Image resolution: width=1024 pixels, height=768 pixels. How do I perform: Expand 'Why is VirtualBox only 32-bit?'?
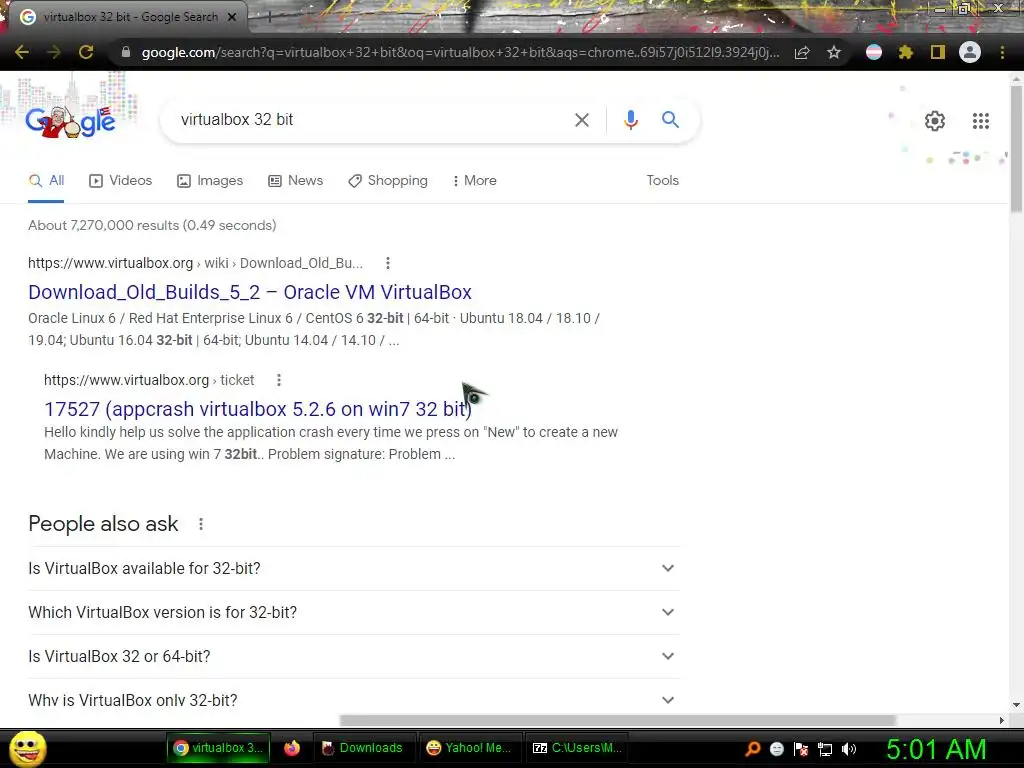[354, 700]
